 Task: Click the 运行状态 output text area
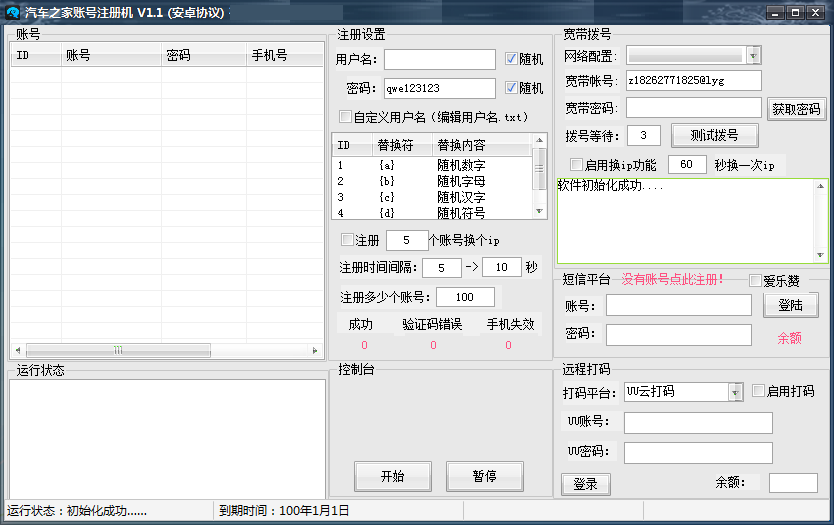tap(168, 439)
